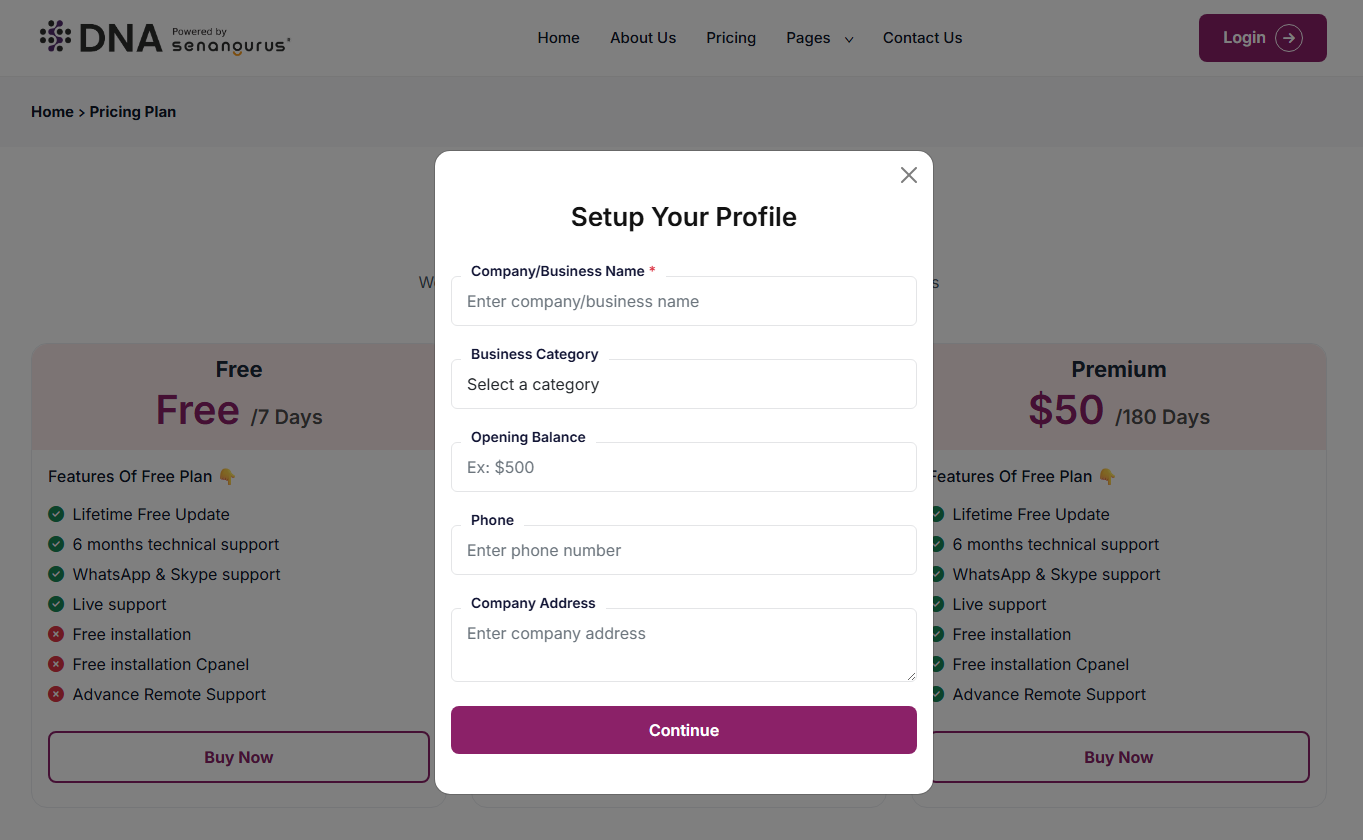This screenshot has width=1363, height=840.
Task: Close the Setup Your Profile dialog
Action: (x=908, y=175)
